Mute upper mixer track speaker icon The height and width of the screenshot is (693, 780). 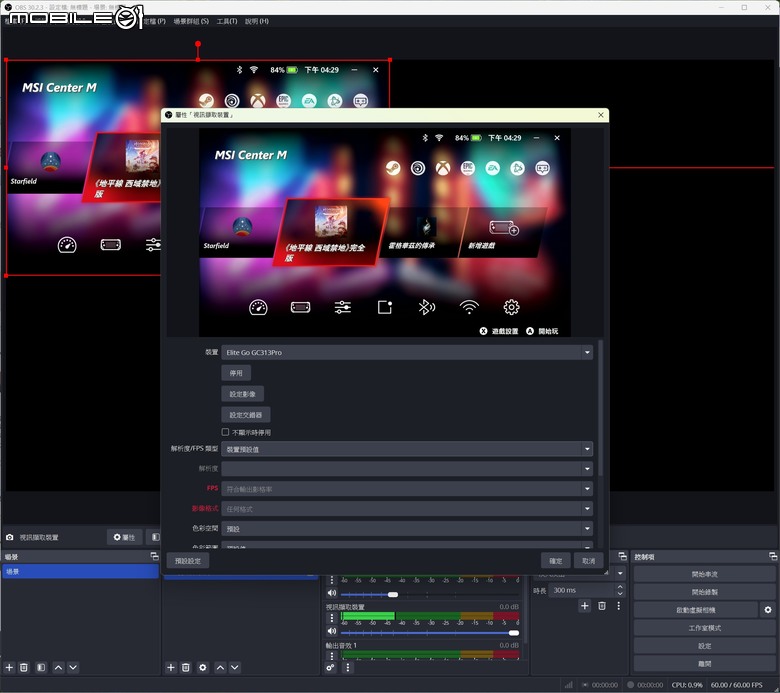[332, 593]
